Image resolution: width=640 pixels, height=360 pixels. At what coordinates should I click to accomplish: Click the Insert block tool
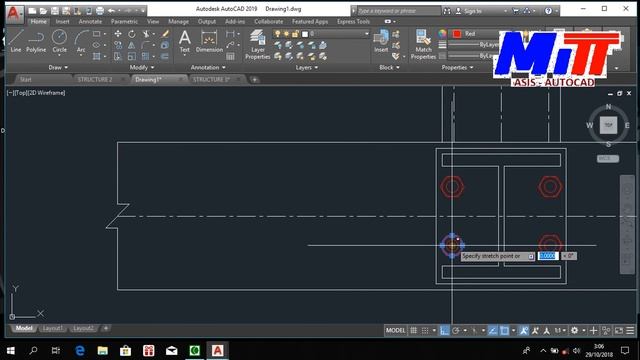point(381,41)
